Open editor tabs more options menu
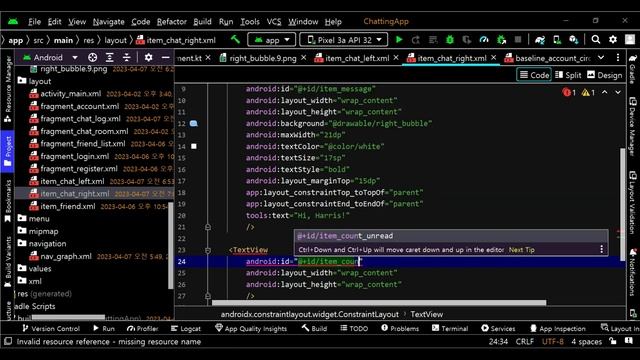The image size is (640, 360). [618, 58]
